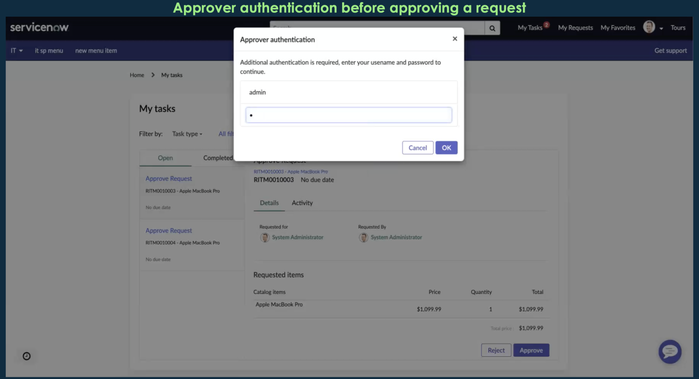Open the Task type filter dropdown

point(187,134)
